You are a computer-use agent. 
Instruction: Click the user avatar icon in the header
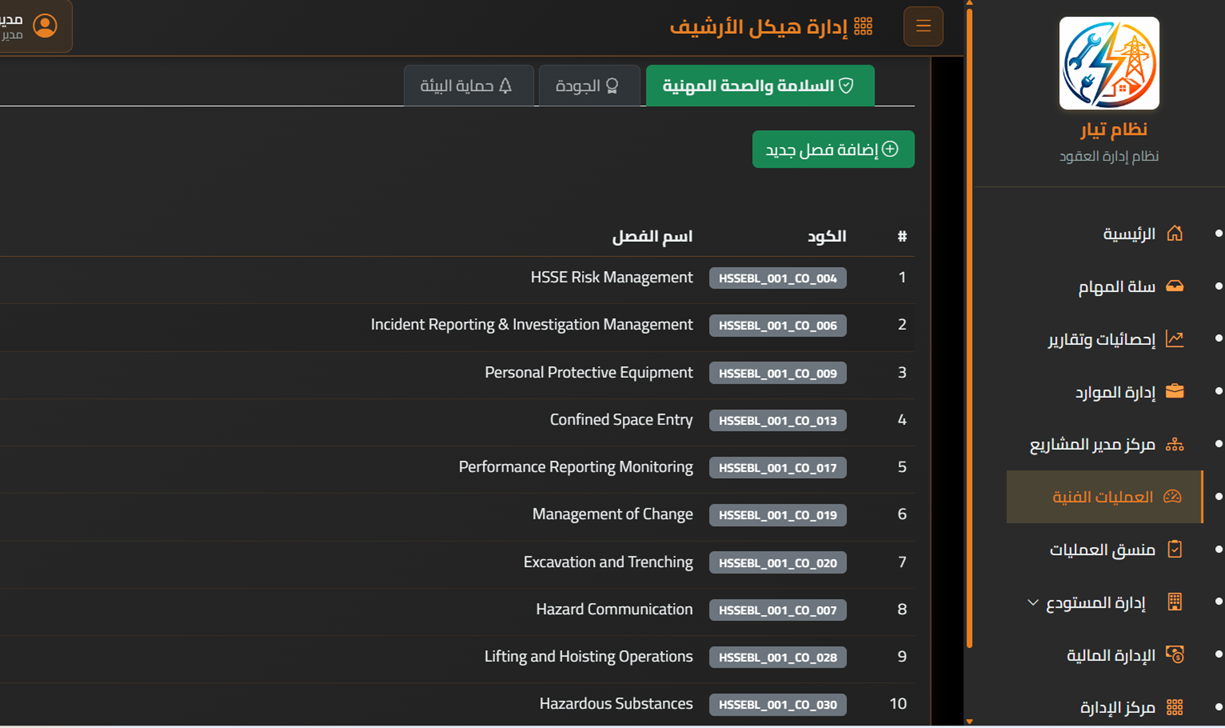tap(45, 26)
